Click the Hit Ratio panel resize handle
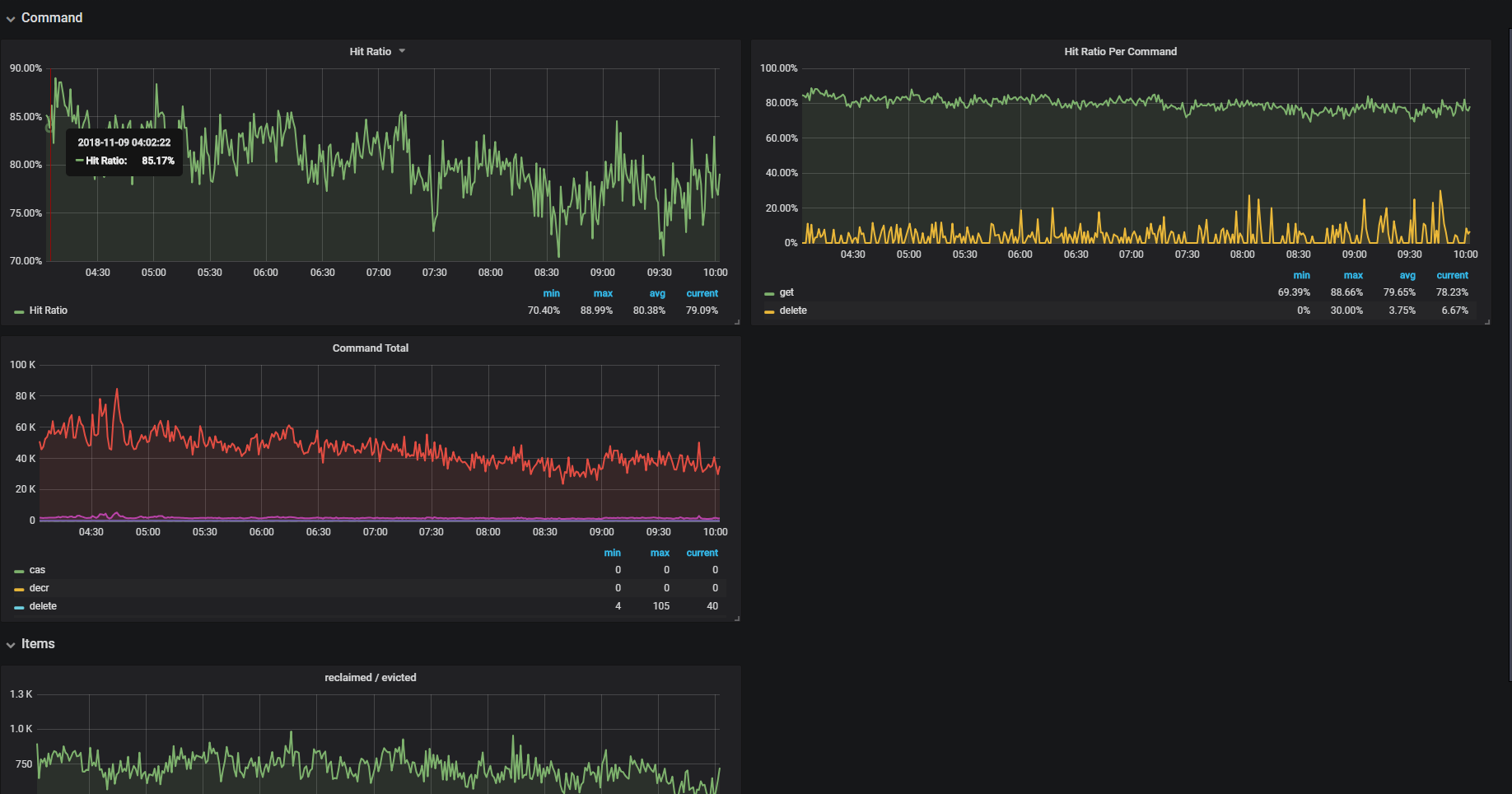This screenshot has height=794, width=1512. tap(737, 321)
